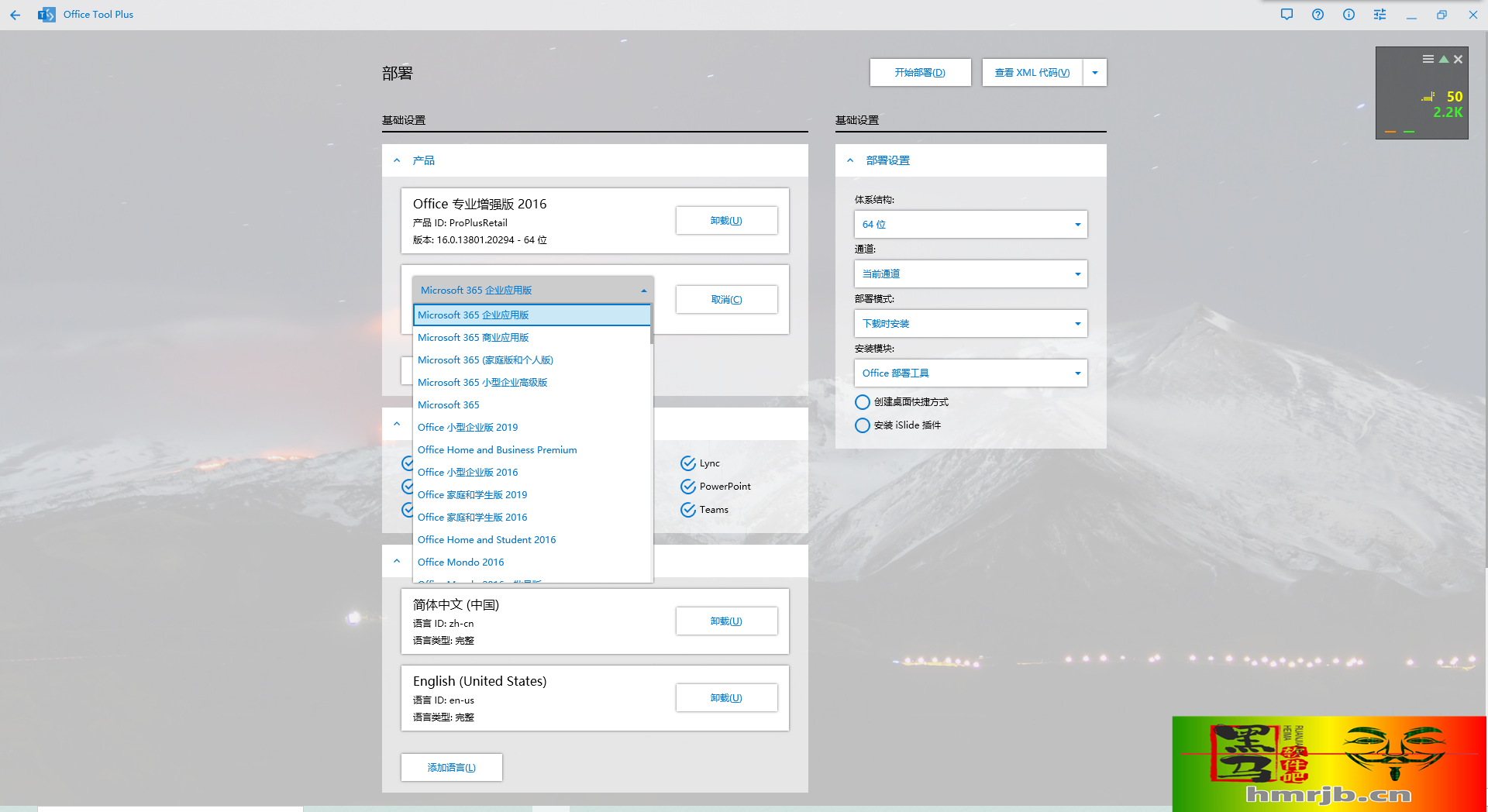Screen dimensions: 1488x812
Task: Click the product dropdown list scrollbar
Action: point(652,324)
